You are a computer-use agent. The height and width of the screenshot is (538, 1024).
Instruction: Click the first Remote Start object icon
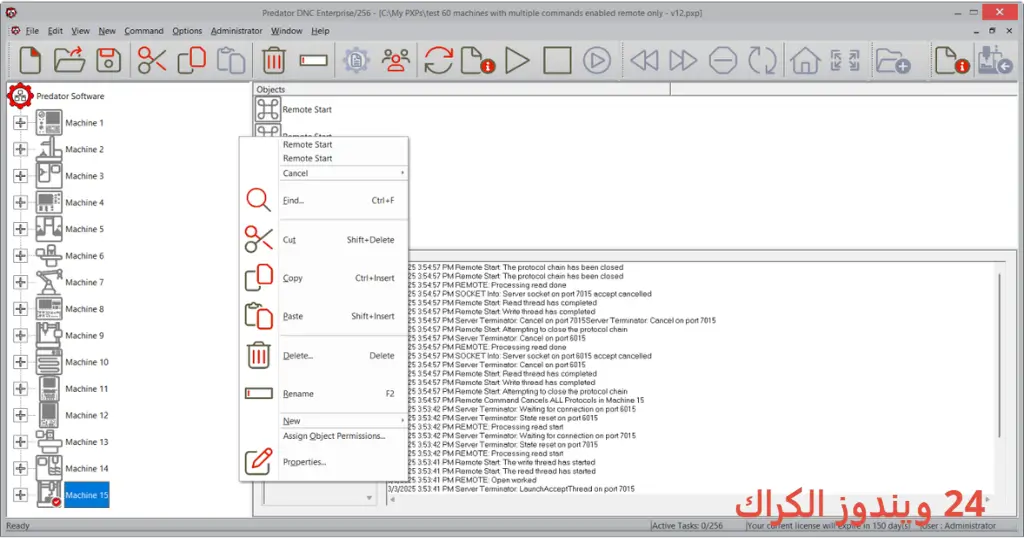pyautogui.click(x=268, y=109)
